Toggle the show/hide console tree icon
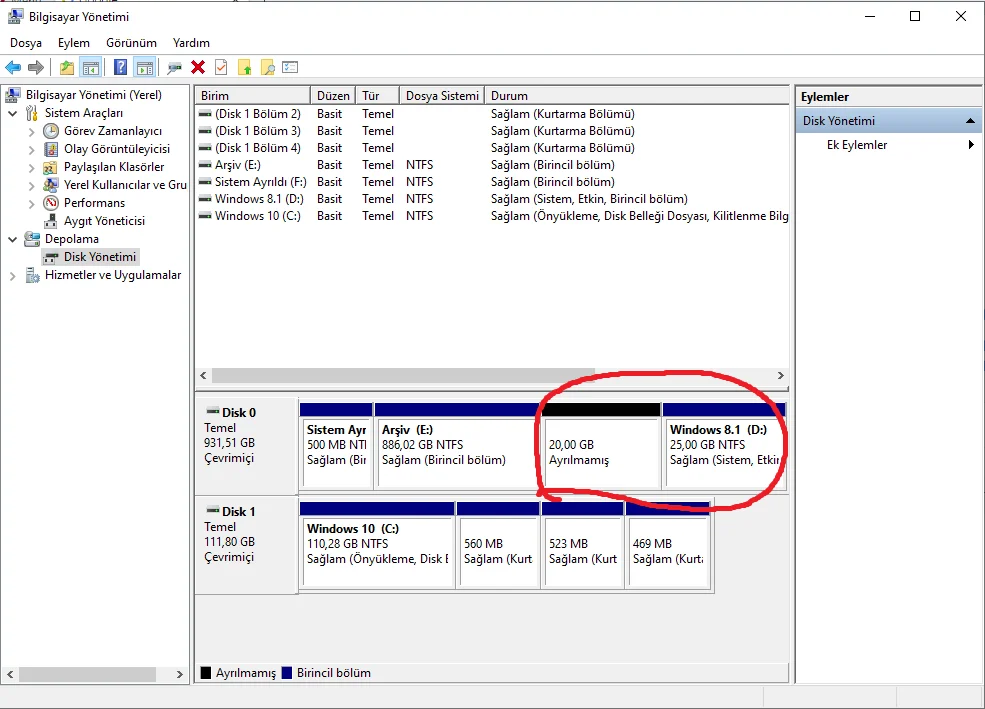Image resolution: width=985 pixels, height=709 pixels. [91, 67]
